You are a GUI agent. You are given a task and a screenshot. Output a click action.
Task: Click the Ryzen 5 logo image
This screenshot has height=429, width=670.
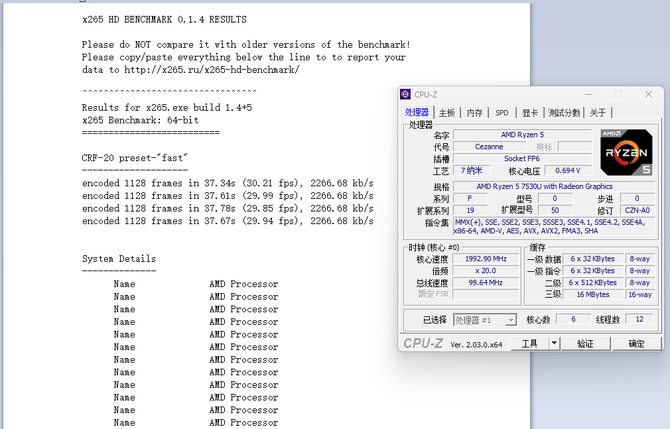click(626, 153)
